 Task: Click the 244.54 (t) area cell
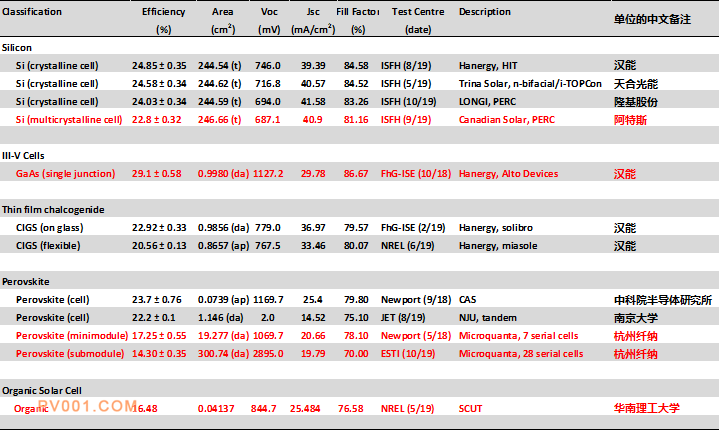click(x=219, y=66)
